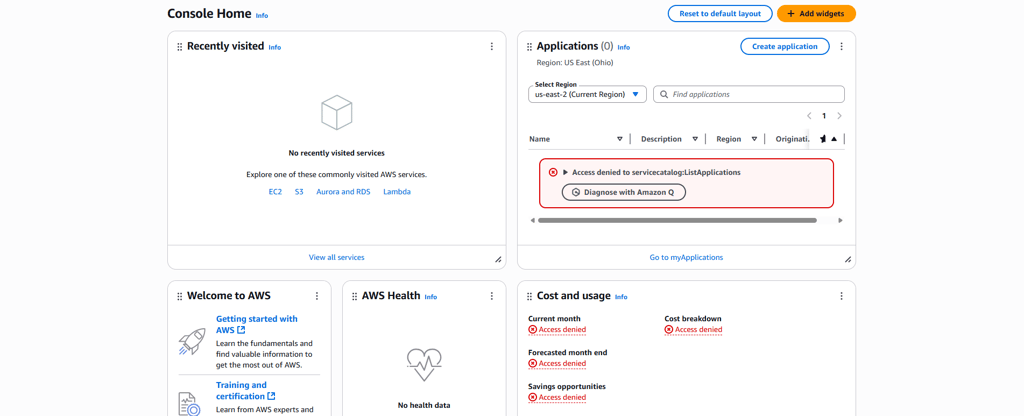Screen dimensions: 1024x416
Task: Click the red error icon in access denied alert
Action: point(553,172)
